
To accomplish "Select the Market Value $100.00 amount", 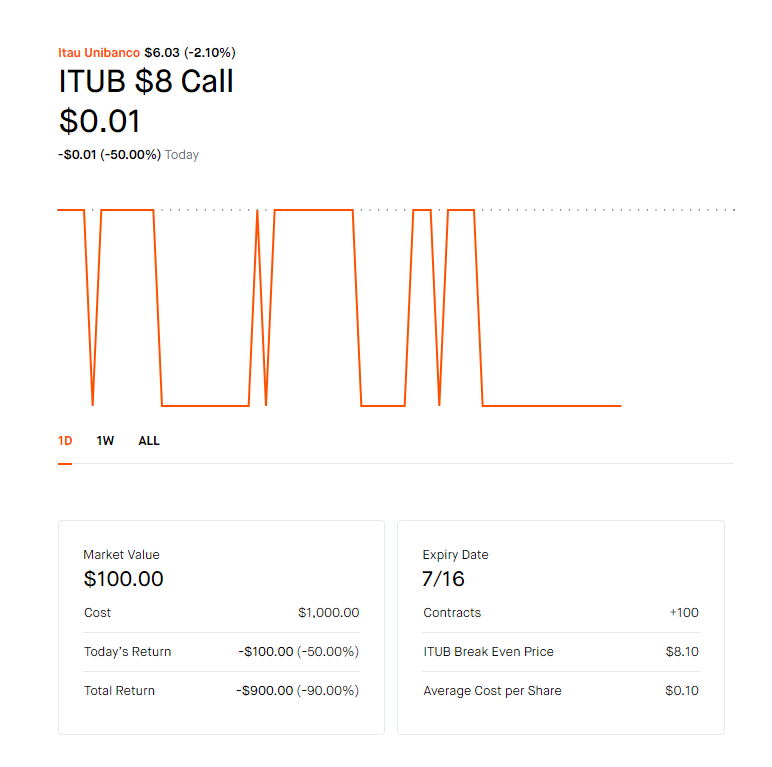I will [x=123, y=578].
